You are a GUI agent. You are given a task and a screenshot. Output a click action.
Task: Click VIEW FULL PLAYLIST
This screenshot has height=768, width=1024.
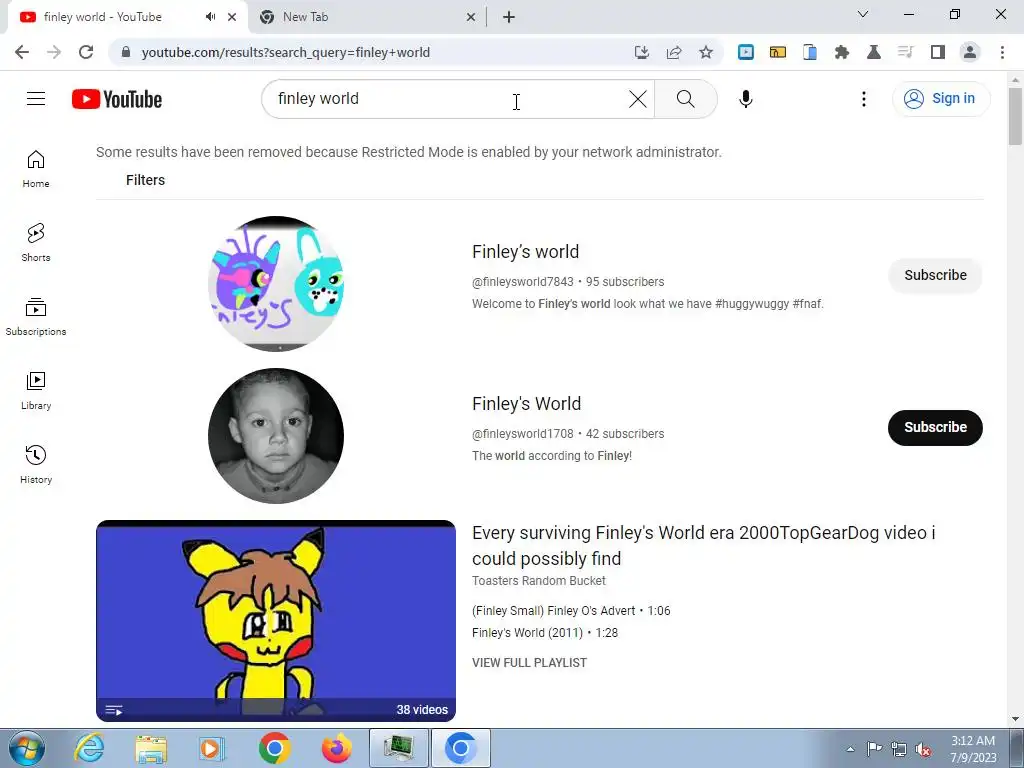pyautogui.click(x=530, y=663)
